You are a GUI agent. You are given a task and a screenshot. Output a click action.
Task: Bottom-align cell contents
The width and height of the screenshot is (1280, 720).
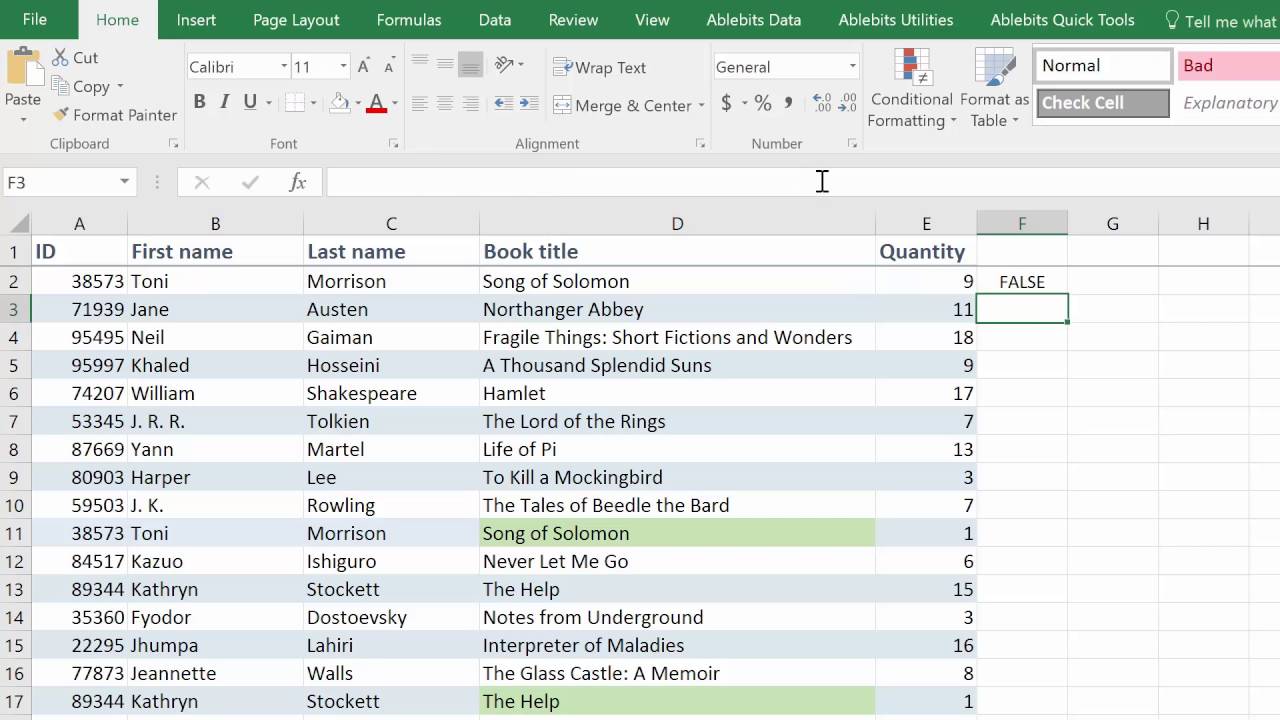[x=470, y=64]
